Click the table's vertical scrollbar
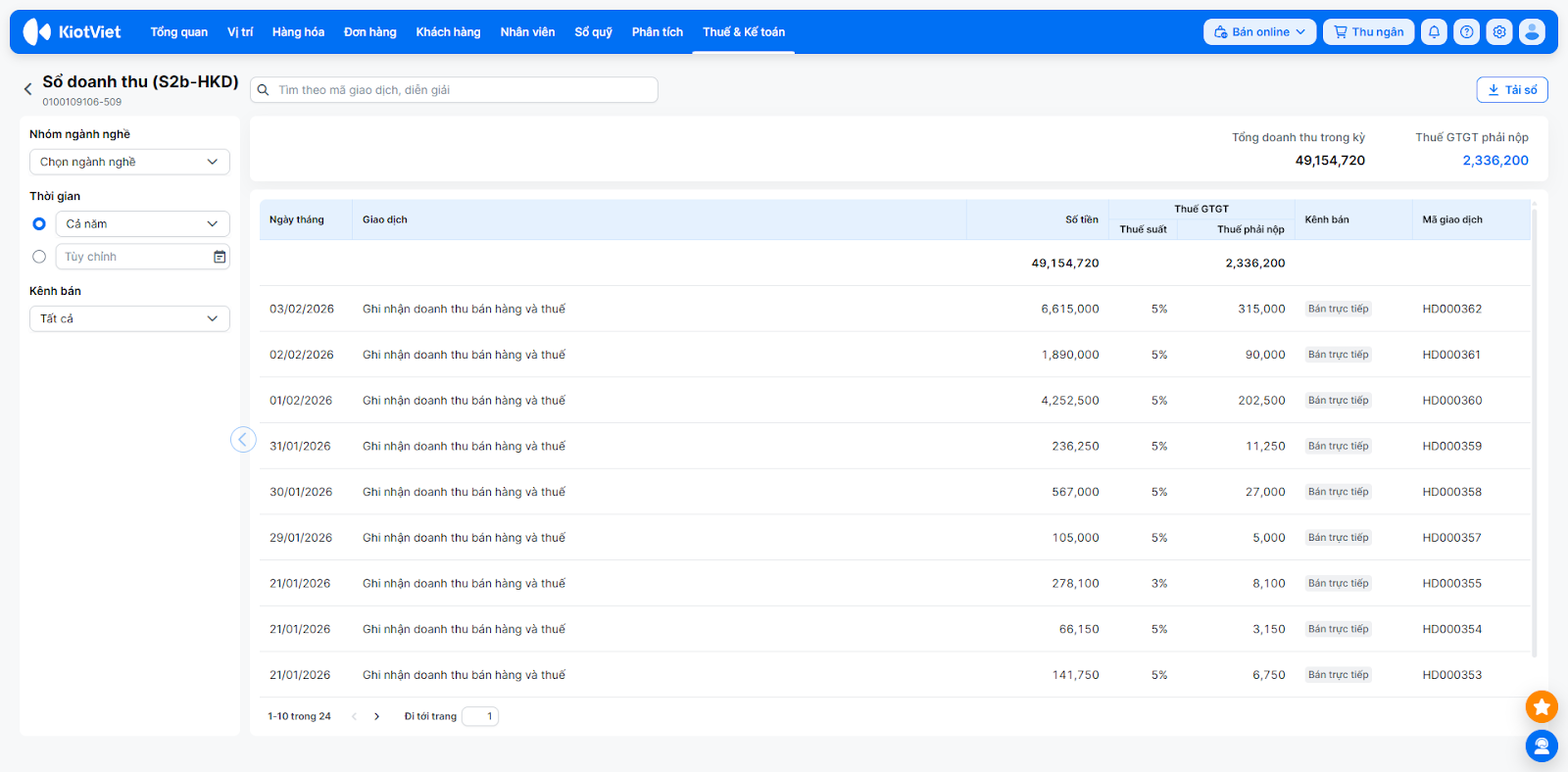 (1534, 431)
